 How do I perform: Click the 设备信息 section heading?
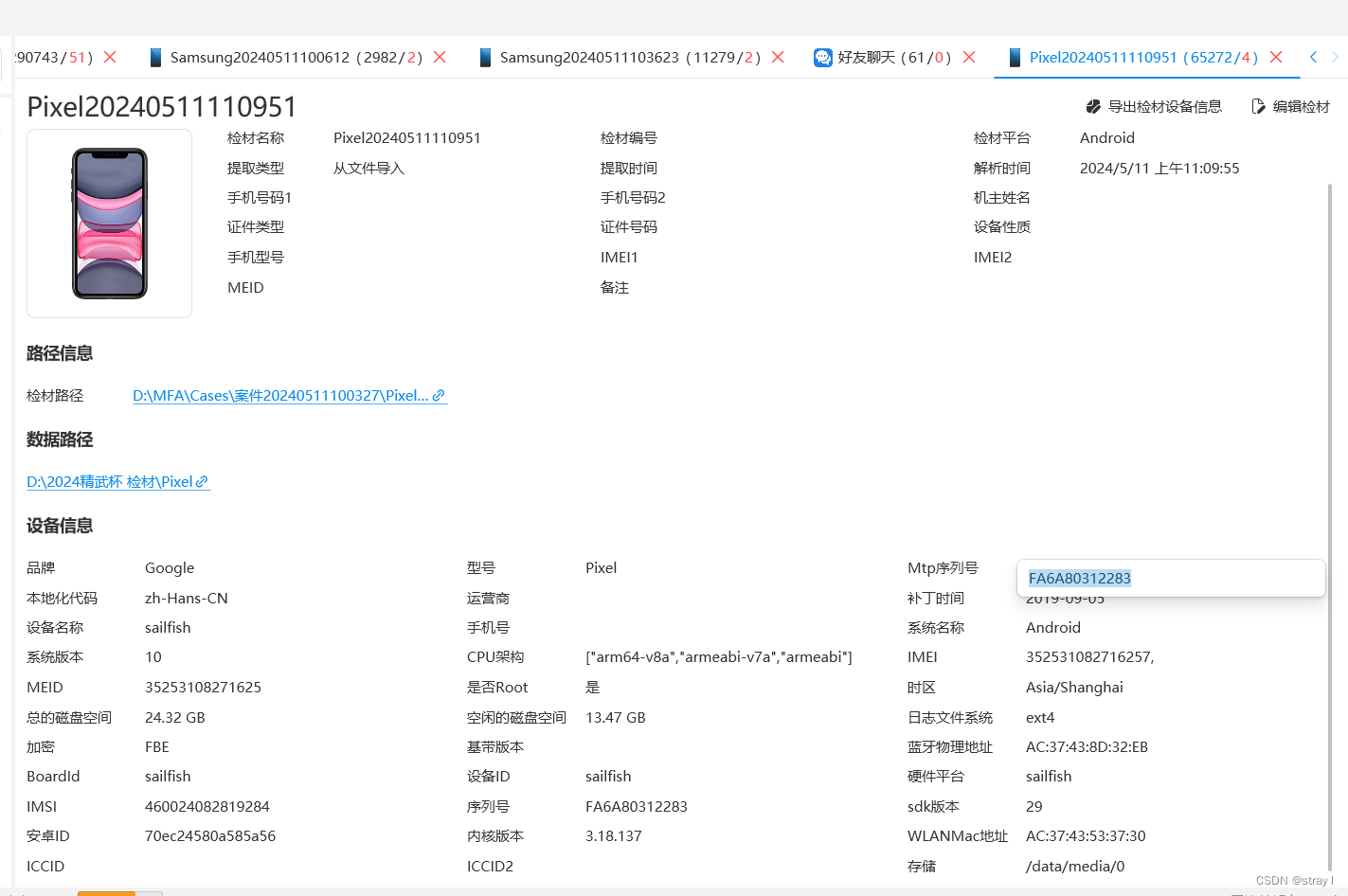[x=60, y=527]
